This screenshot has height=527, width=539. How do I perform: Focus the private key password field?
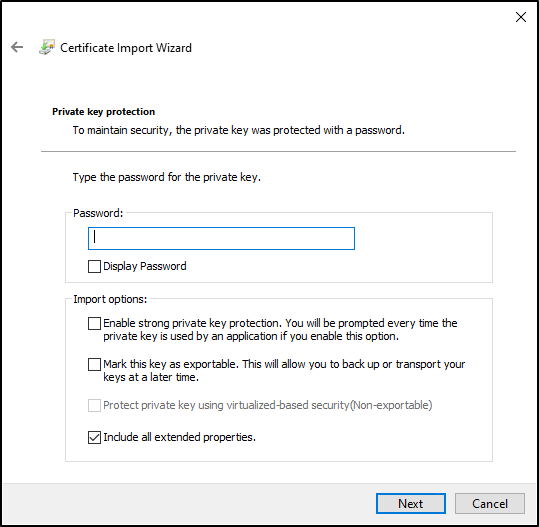(221, 238)
